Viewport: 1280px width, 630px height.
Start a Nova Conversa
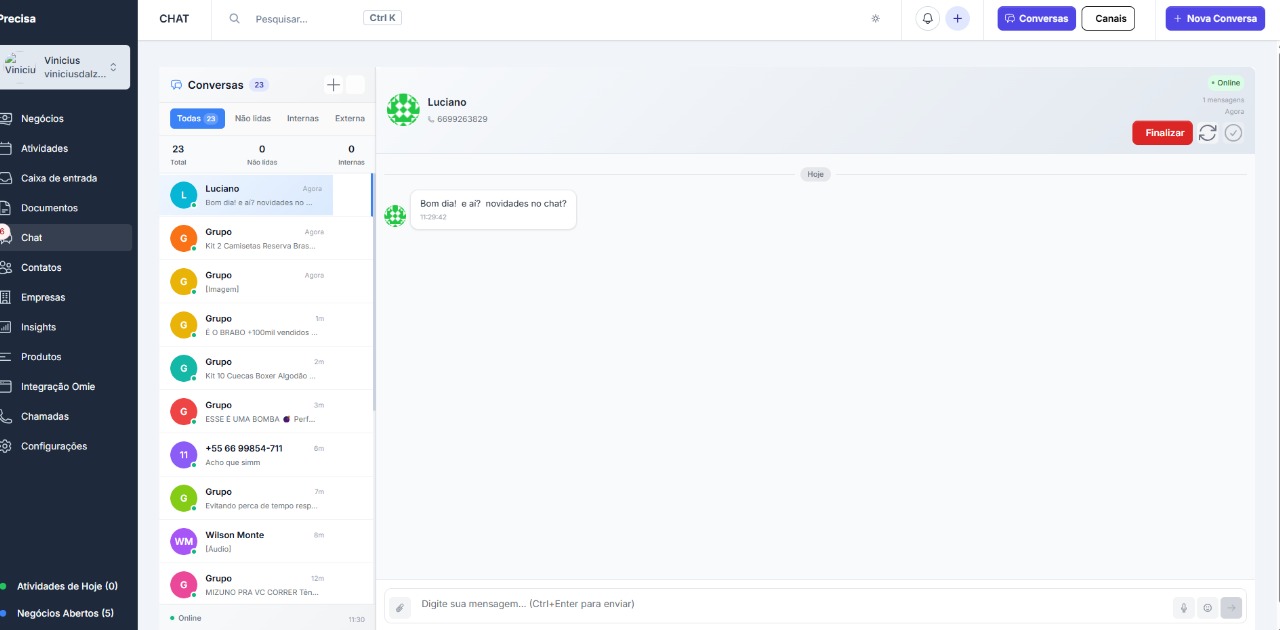pyautogui.click(x=1215, y=19)
